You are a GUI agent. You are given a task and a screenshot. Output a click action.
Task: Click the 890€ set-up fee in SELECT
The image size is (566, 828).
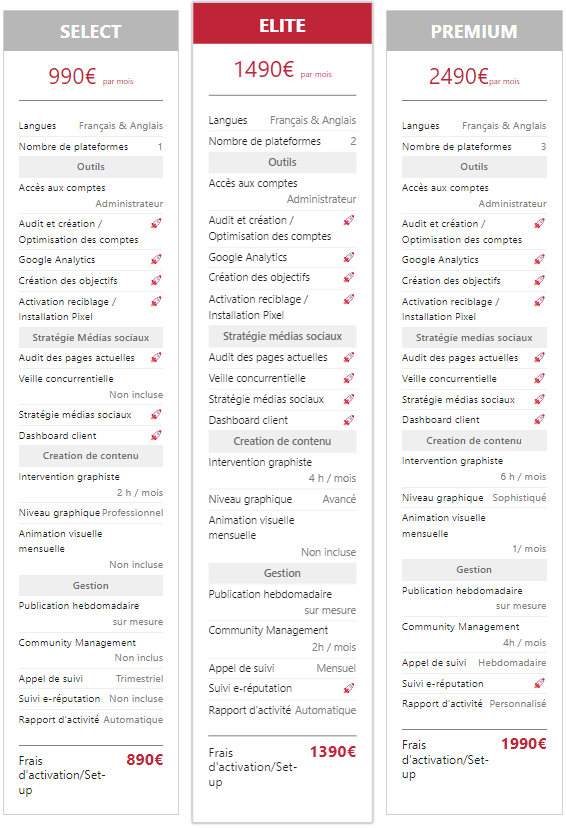pyautogui.click(x=145, y=759)
